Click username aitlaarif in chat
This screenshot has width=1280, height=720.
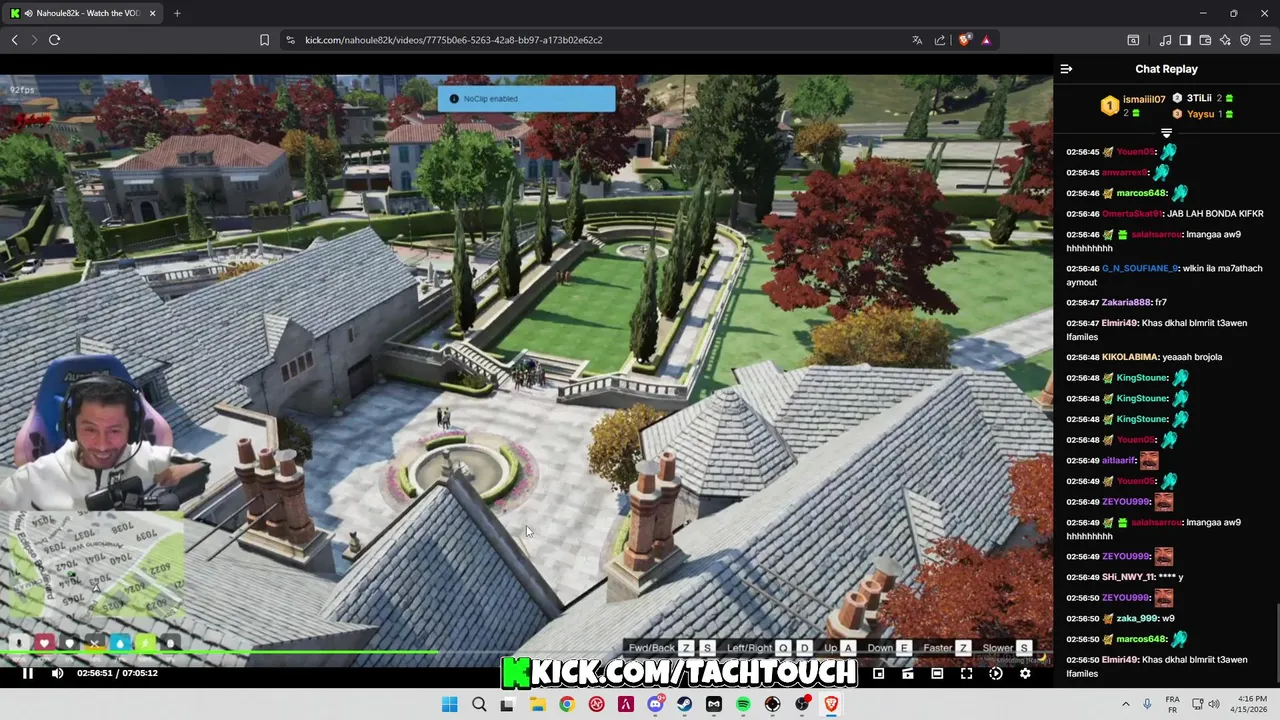pos(1118,461)
